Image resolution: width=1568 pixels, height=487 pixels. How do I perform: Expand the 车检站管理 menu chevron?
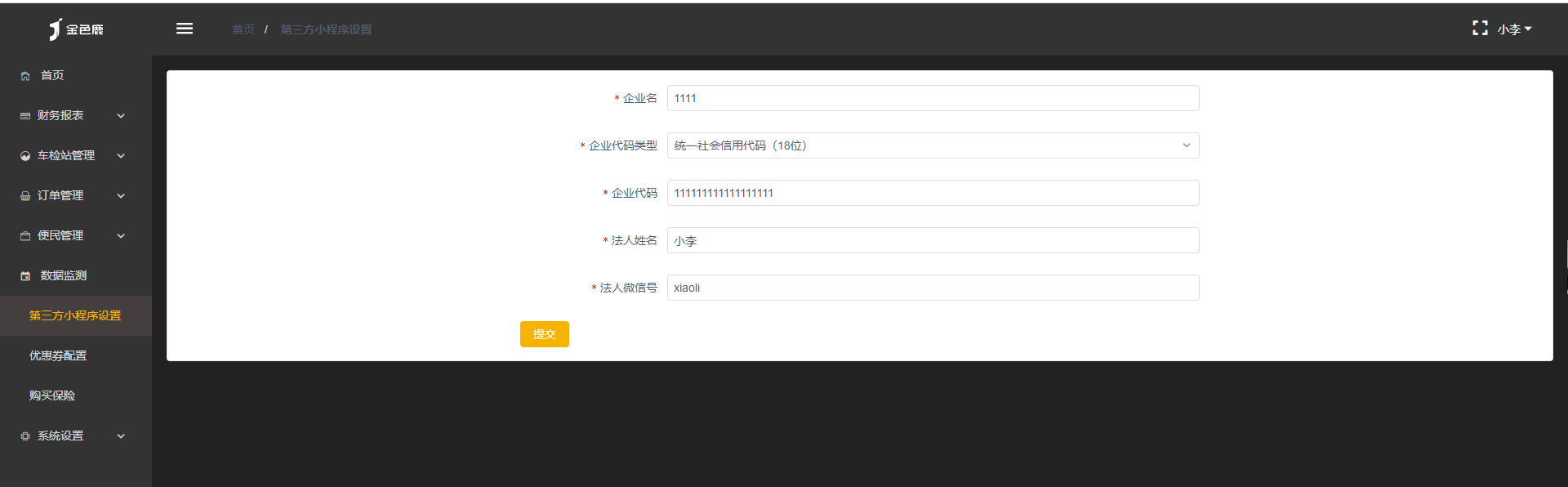(121, 156)
